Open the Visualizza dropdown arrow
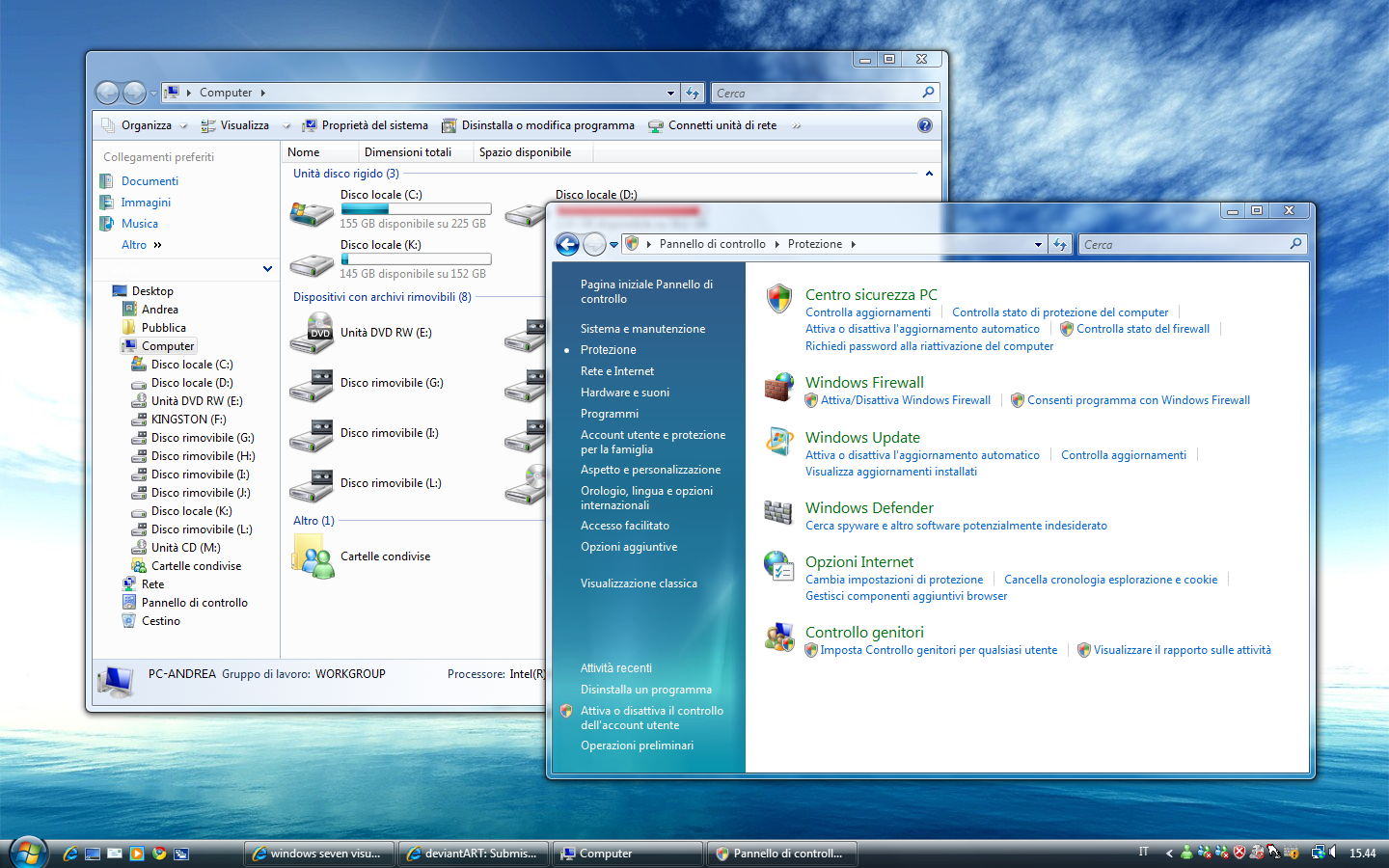Screen dimensions: 1389x868 tap(286, 125)
